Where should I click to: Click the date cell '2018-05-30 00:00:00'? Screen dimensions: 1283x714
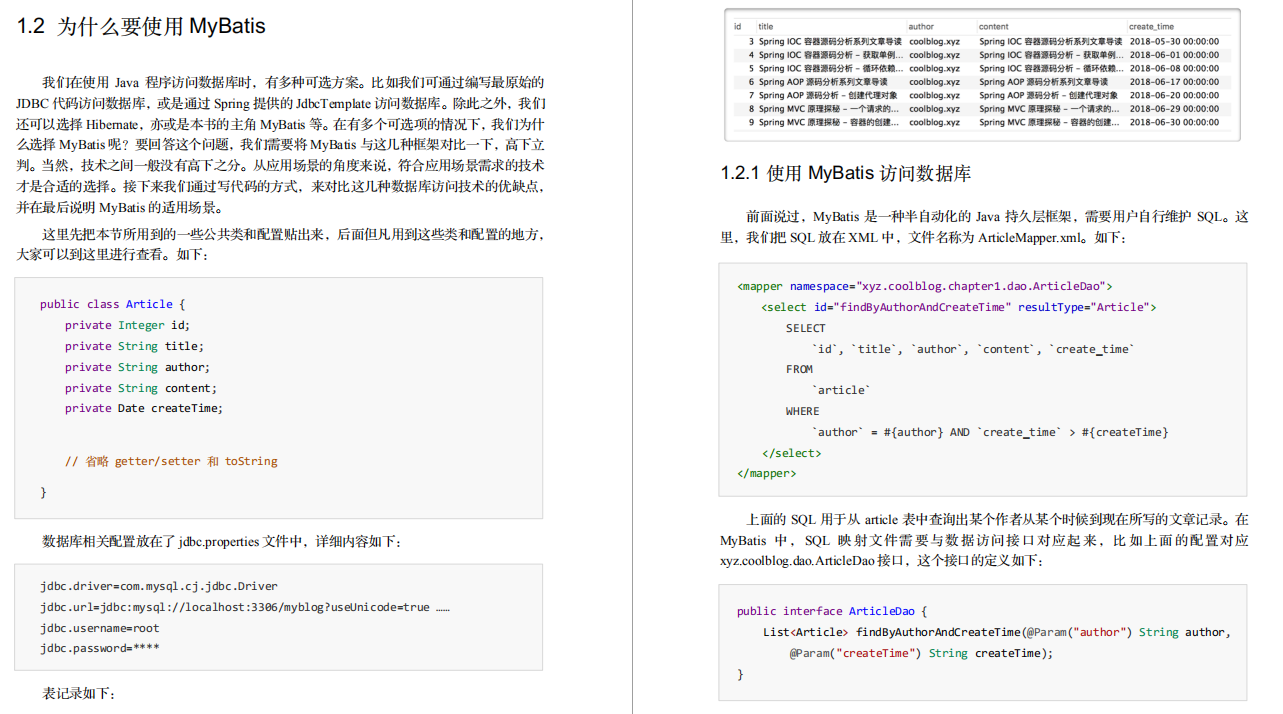[x=1174, y=41]
